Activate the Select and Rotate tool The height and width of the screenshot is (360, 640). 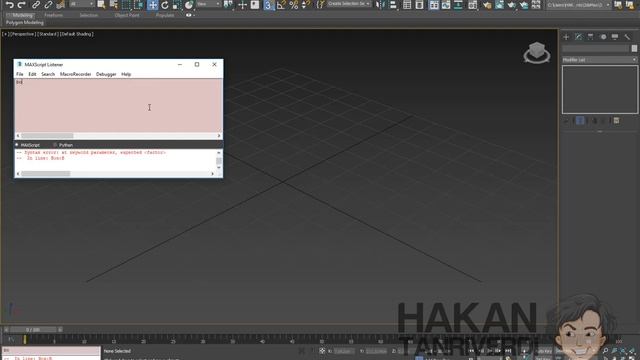(164, 5)
